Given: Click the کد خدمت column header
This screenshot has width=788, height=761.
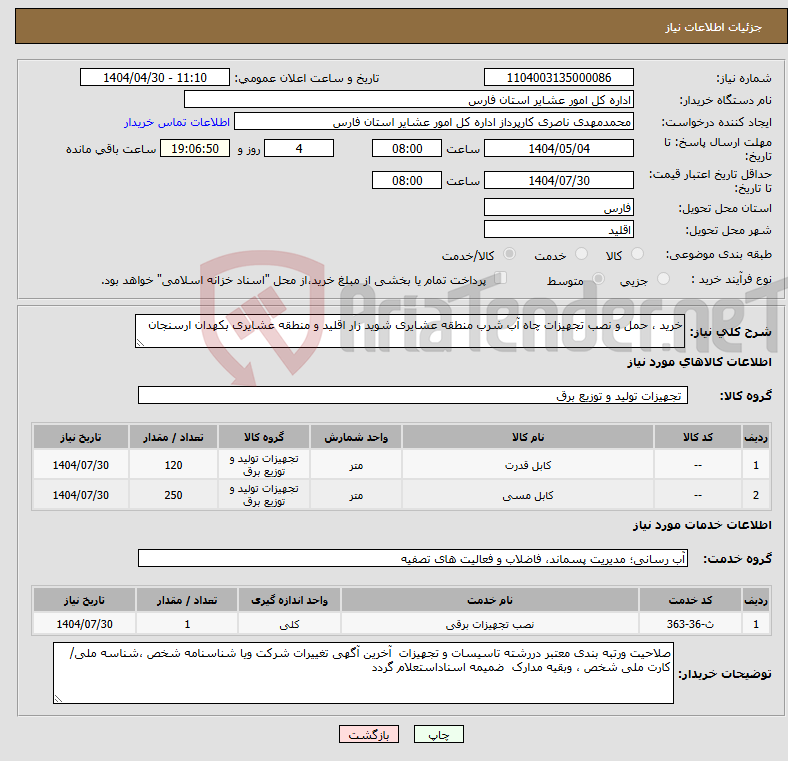Looking at the screenshot, I should 690,600.
